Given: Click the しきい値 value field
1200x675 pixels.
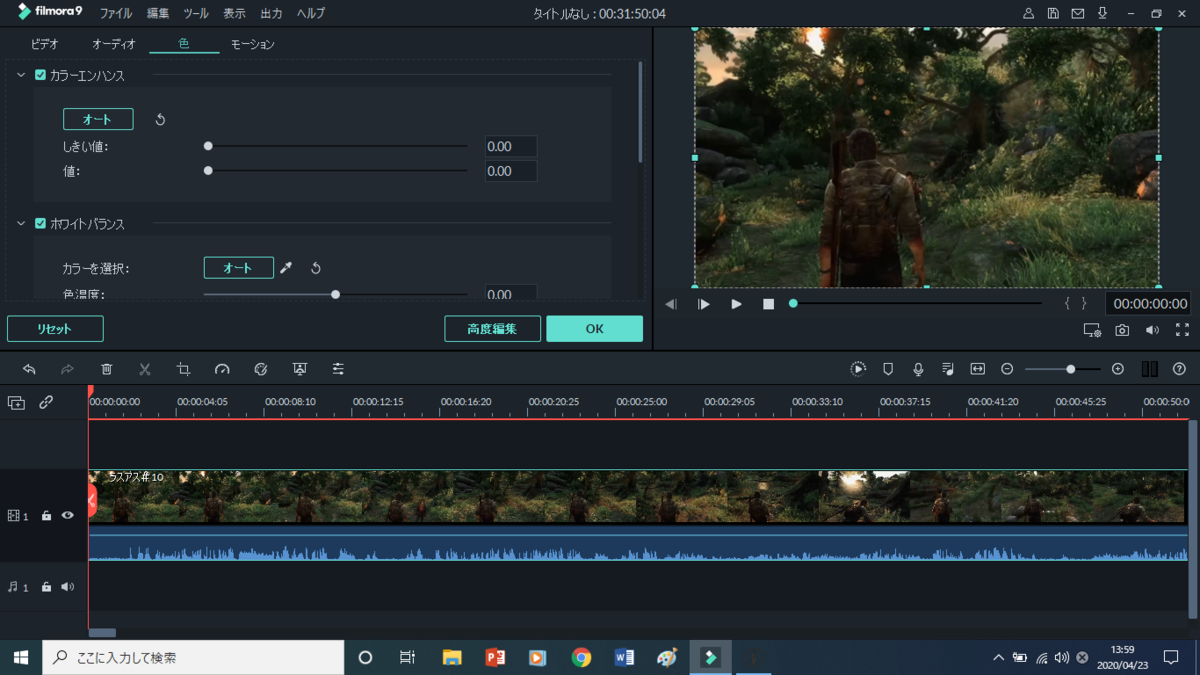Looking at the screenshot, I should pyautogui.click(x=511, y=147).
